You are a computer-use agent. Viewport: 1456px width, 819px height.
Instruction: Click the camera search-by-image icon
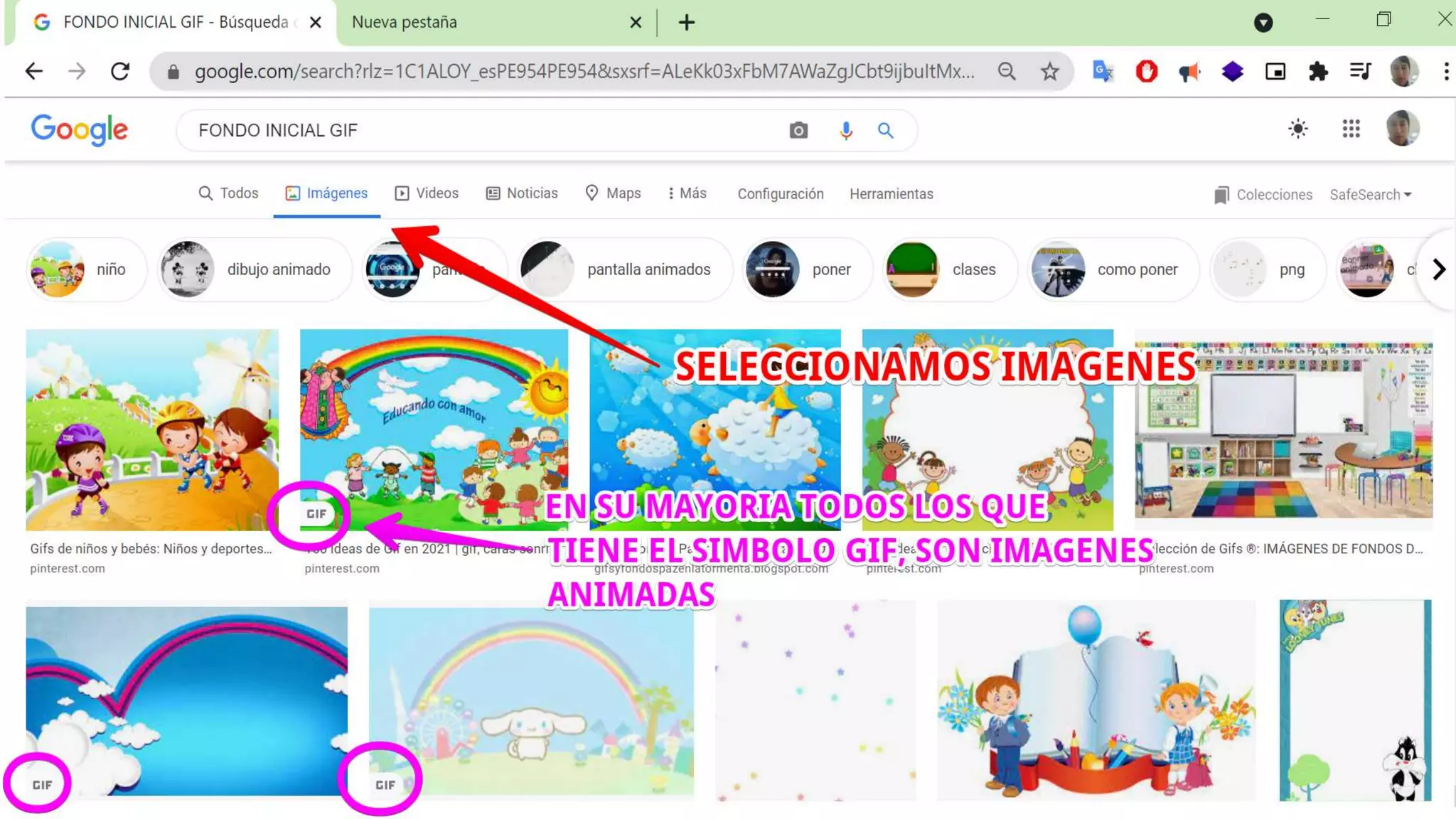(798, 130)
